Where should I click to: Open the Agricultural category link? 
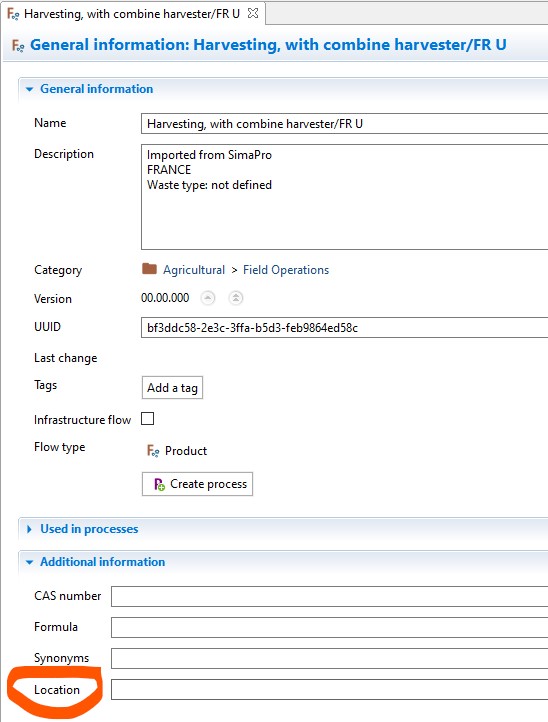194,270
